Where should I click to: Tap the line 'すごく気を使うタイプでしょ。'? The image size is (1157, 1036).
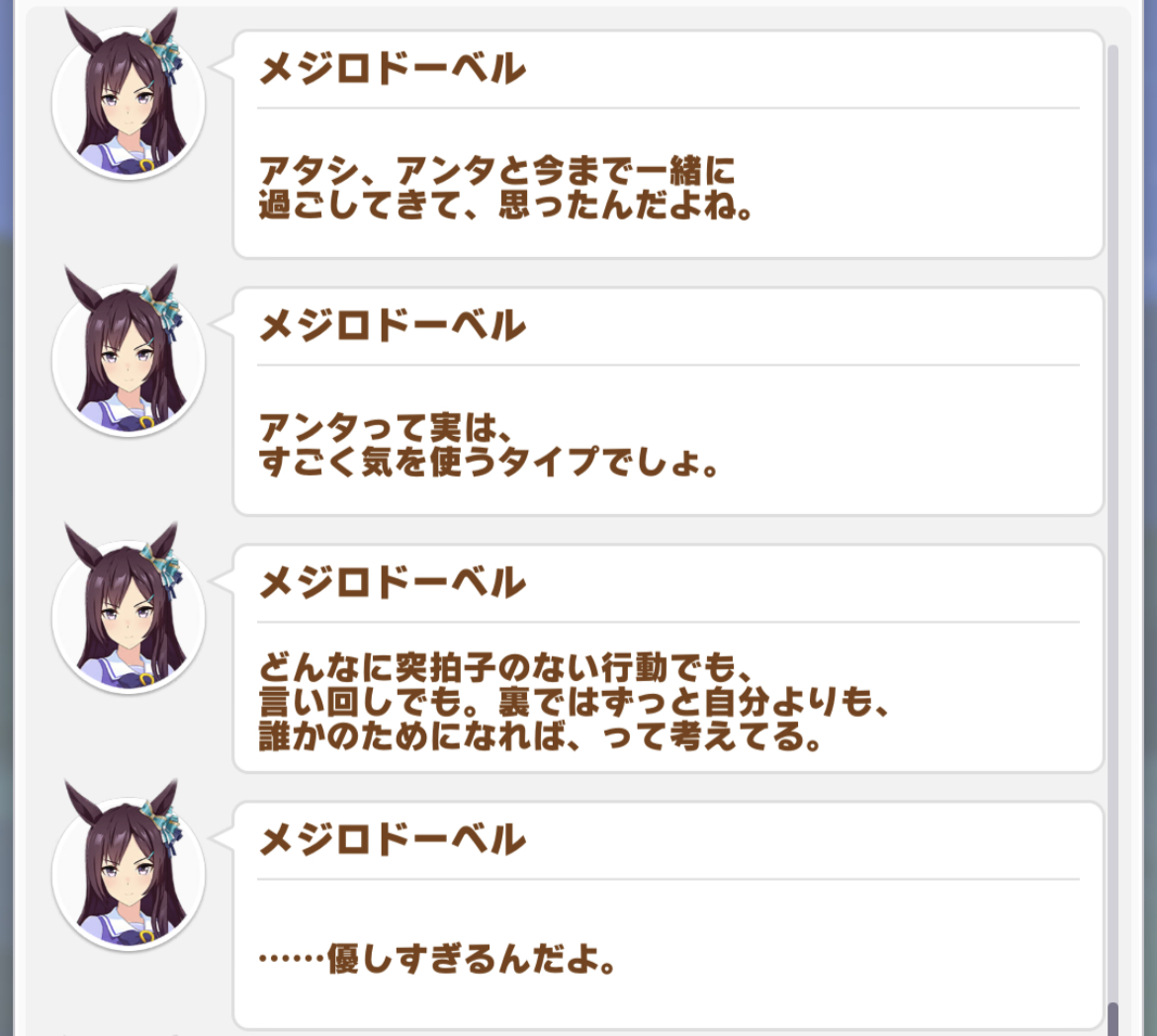pos(489,462)
